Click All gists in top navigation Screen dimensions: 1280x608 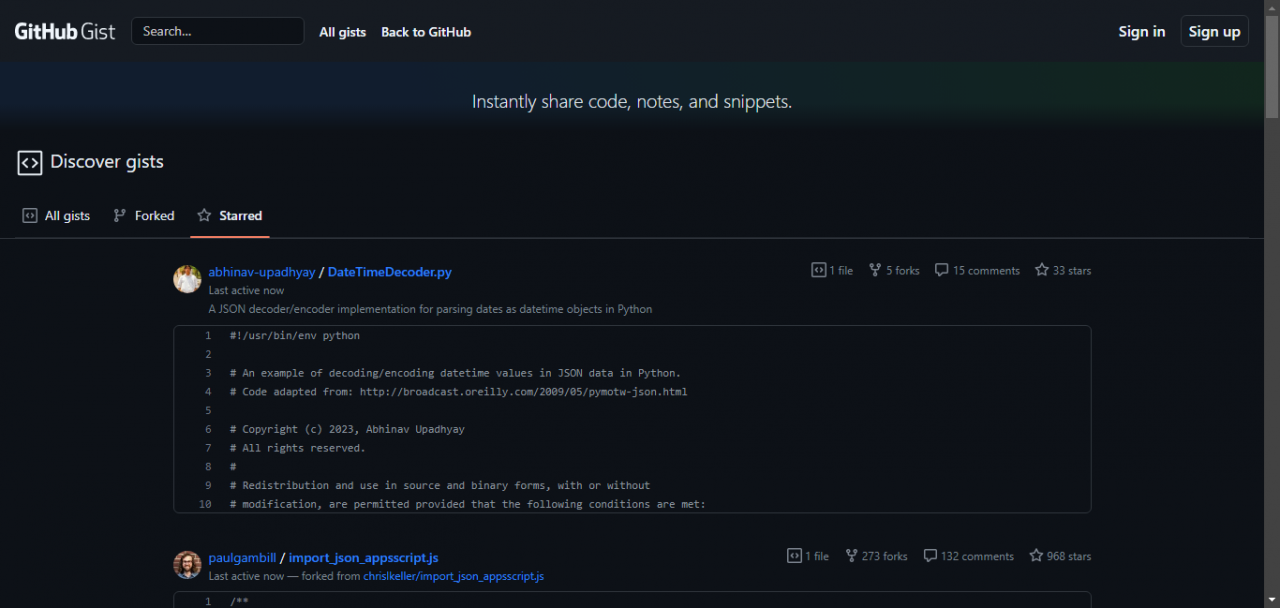click(x=342, y=32)
